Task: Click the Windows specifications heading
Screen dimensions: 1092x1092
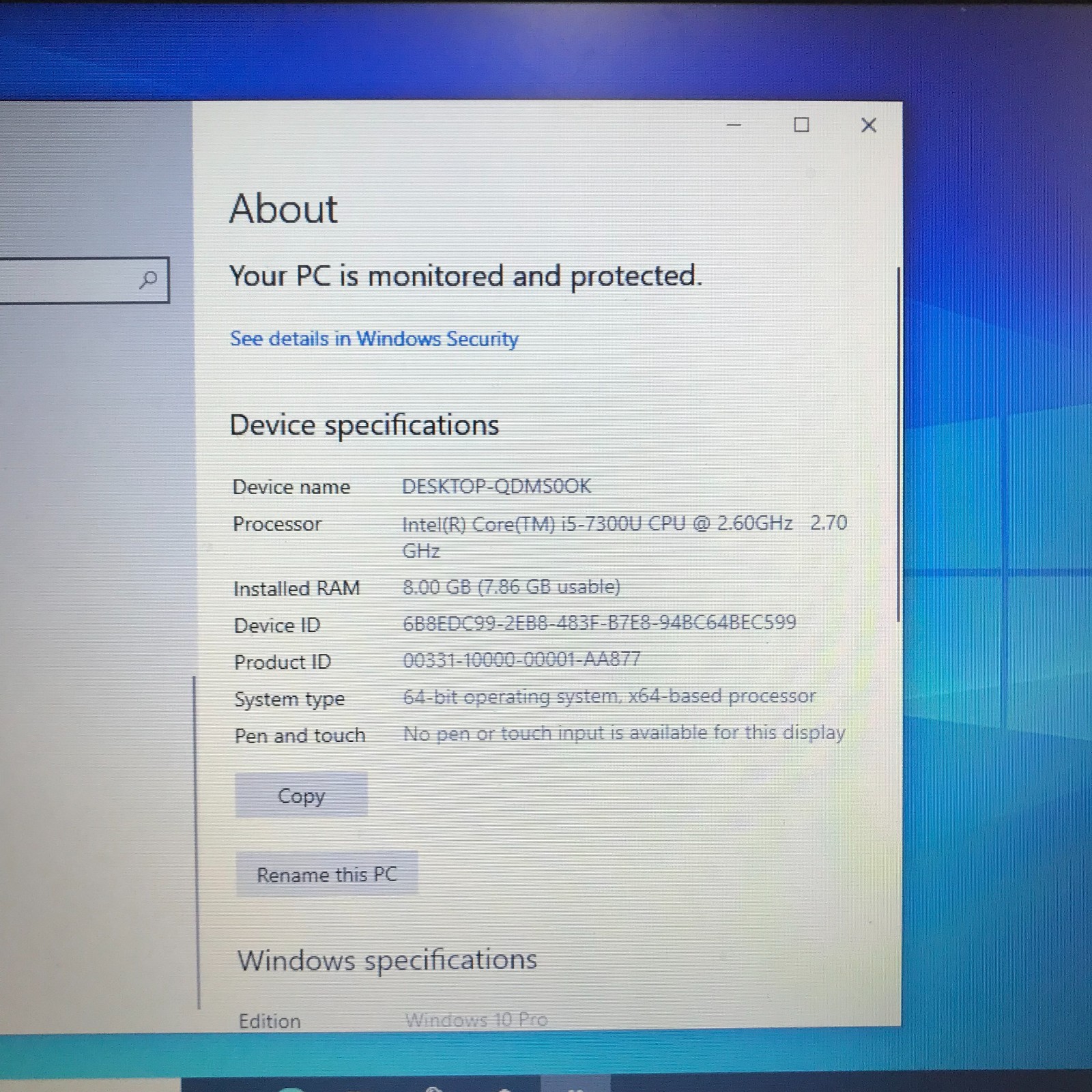Action: pos(387,960)
